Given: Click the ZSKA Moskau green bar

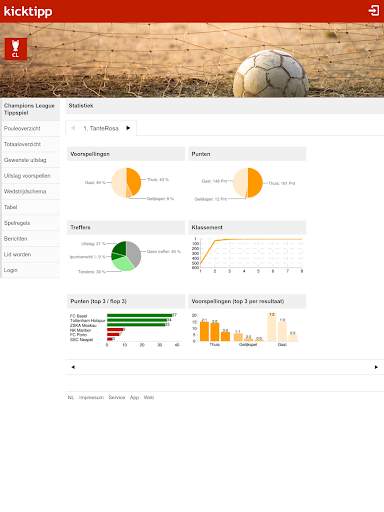Looking at the screenshot, I should click(x=136, y=324).
